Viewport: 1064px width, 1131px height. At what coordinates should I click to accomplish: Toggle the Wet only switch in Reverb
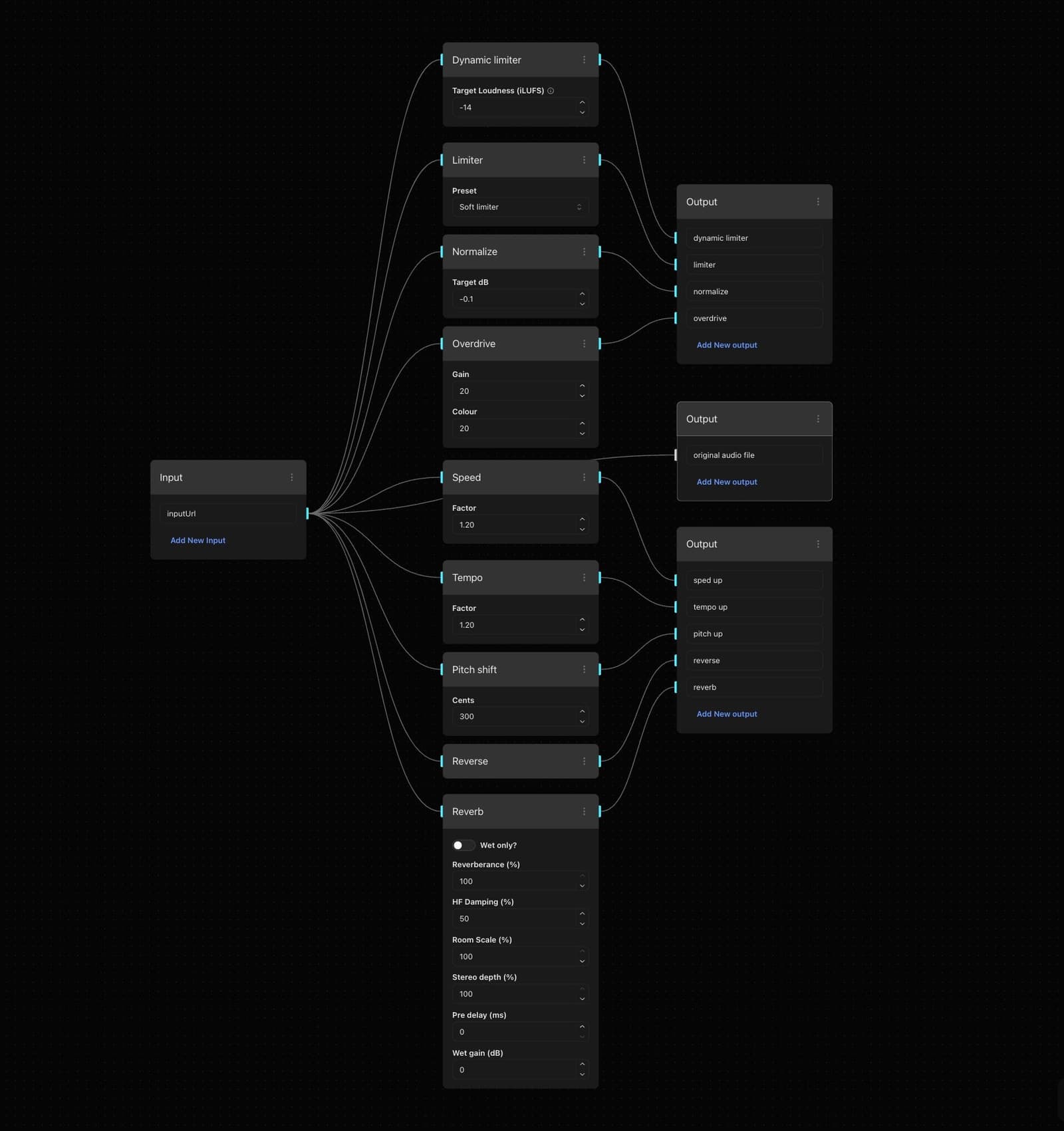tap(463, 846)
